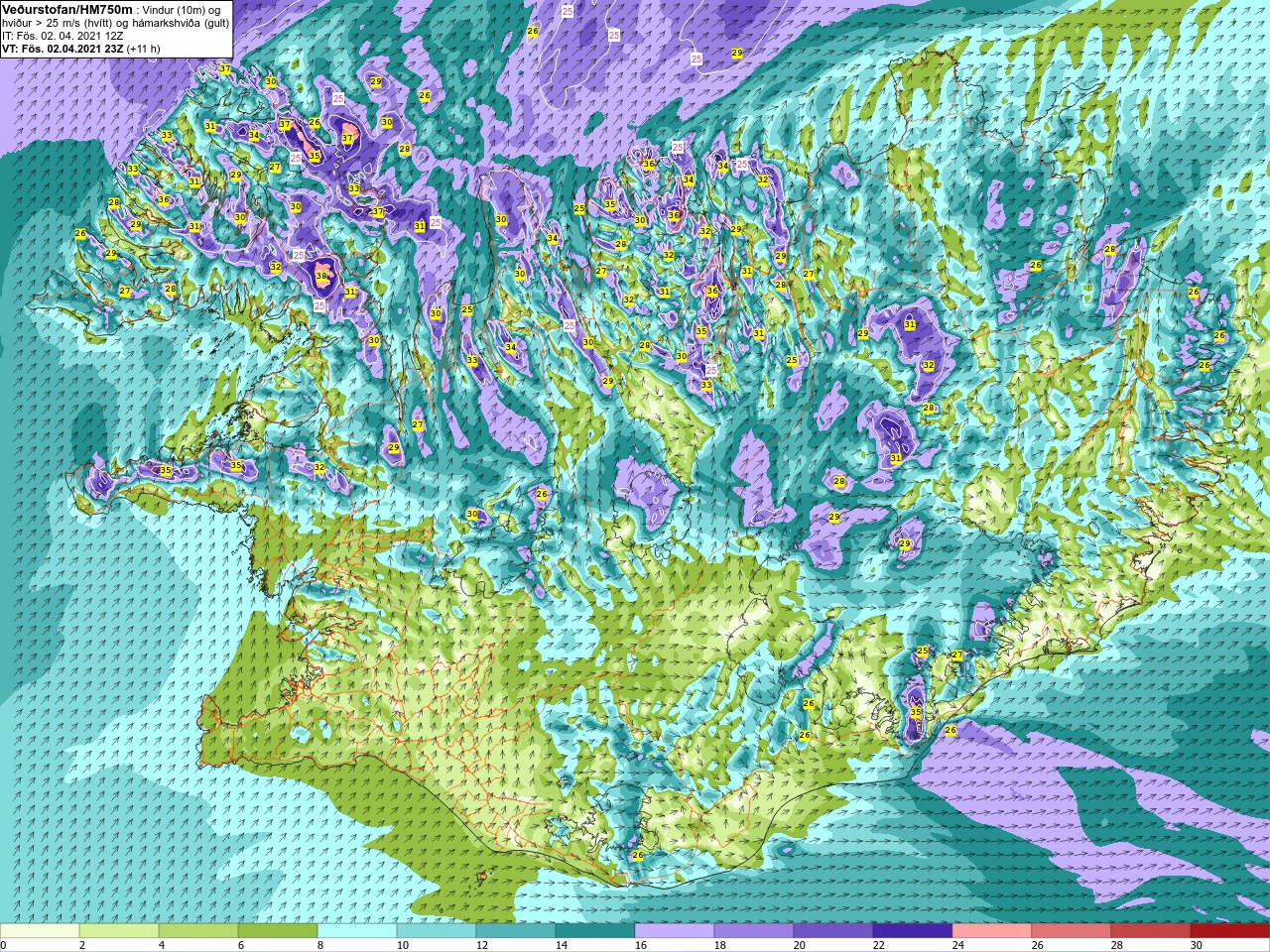The width and height of the screenshot is (1270, 952).
Task: Pick the 16–18 m/s lavender legend swatch
Action: (675, 931)
